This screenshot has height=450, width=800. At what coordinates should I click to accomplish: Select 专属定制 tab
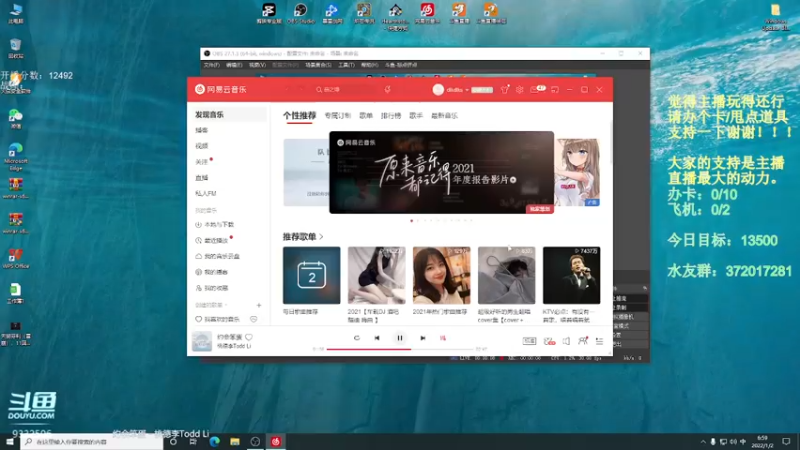click(338, 116)
